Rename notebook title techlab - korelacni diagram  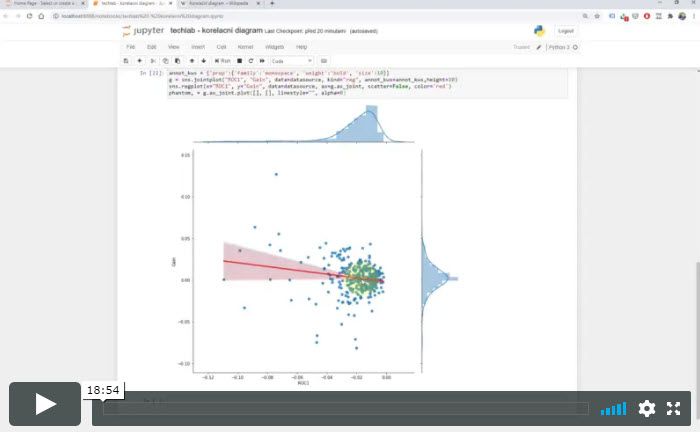(216, 30)
